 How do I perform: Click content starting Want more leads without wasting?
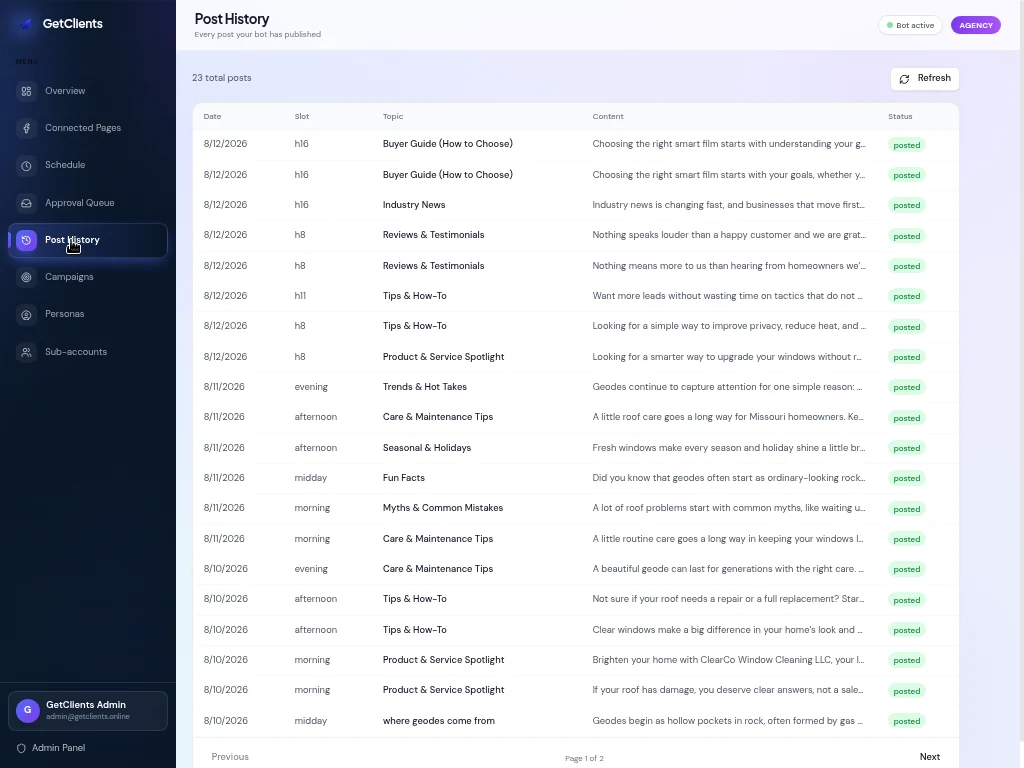pos(728,296)
